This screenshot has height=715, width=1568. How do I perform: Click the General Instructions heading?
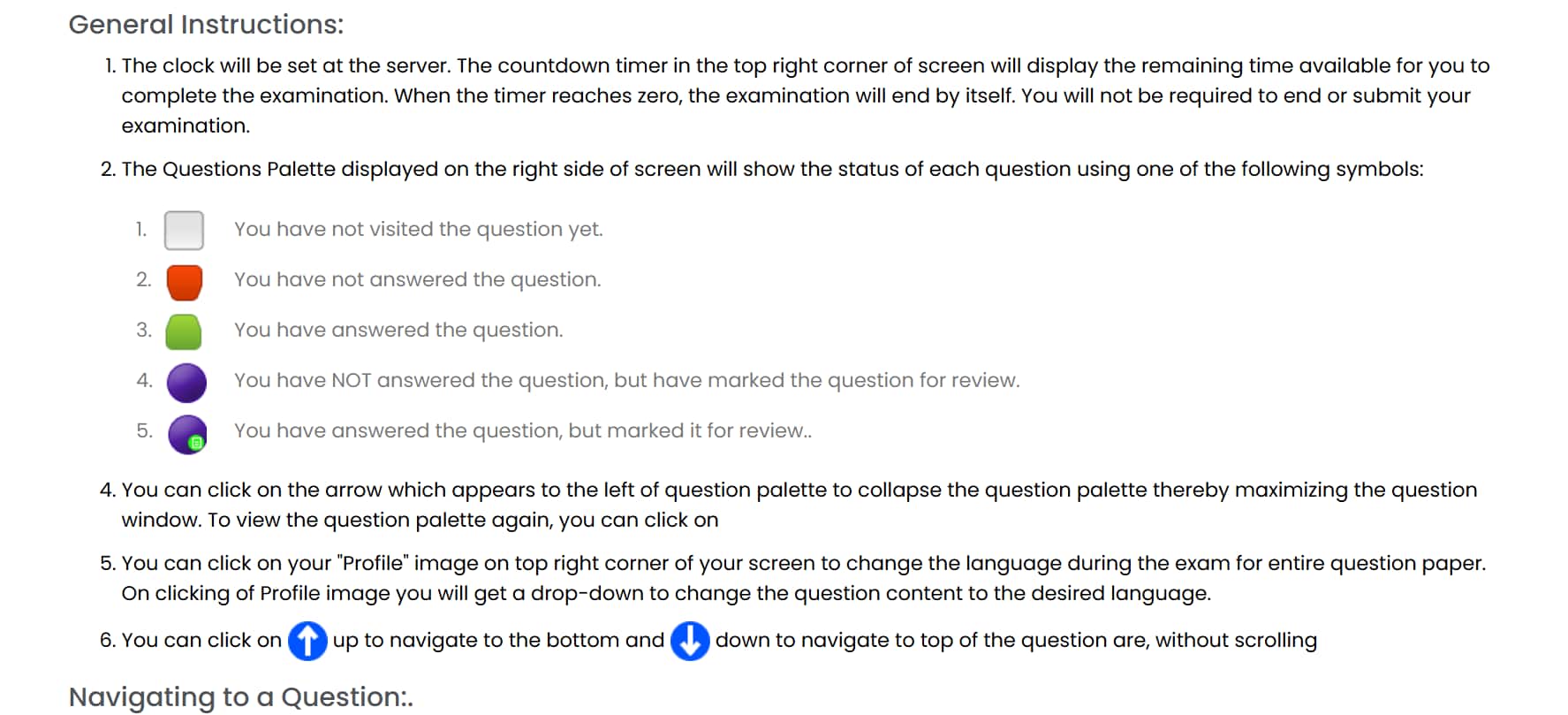(x=206, y=25)
